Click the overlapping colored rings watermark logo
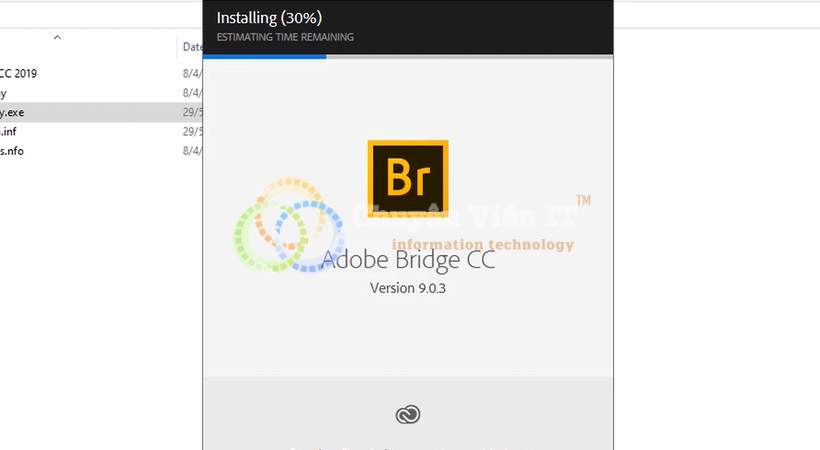The image size is (820, 450). [289, 225]
